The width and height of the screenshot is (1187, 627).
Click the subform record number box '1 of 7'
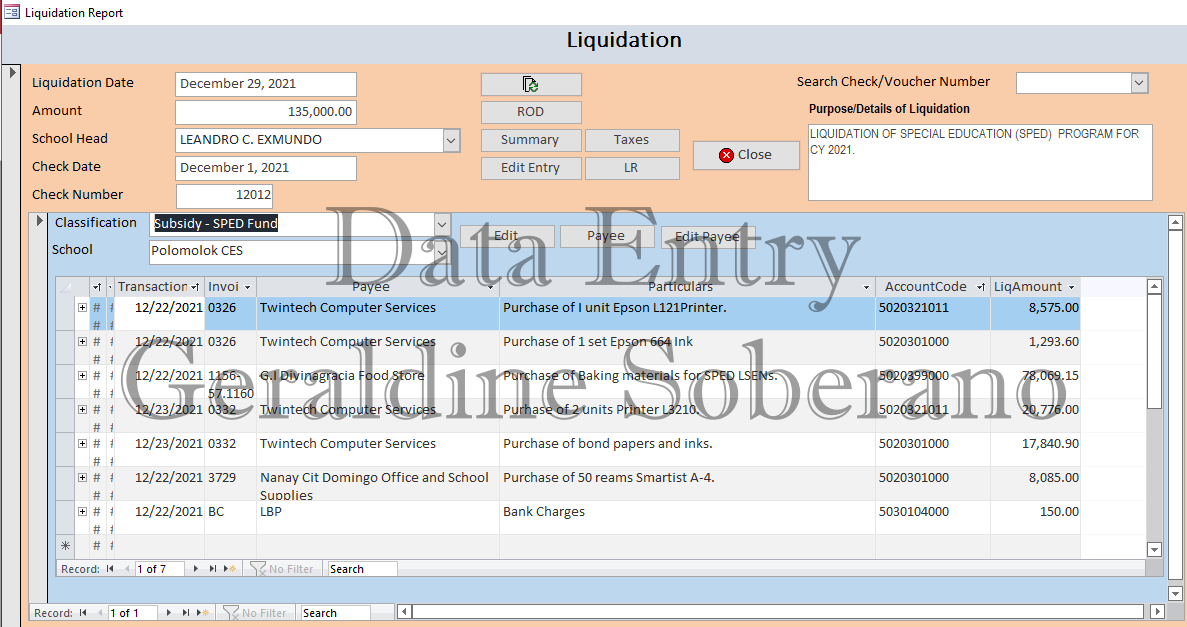pos(159,569)
